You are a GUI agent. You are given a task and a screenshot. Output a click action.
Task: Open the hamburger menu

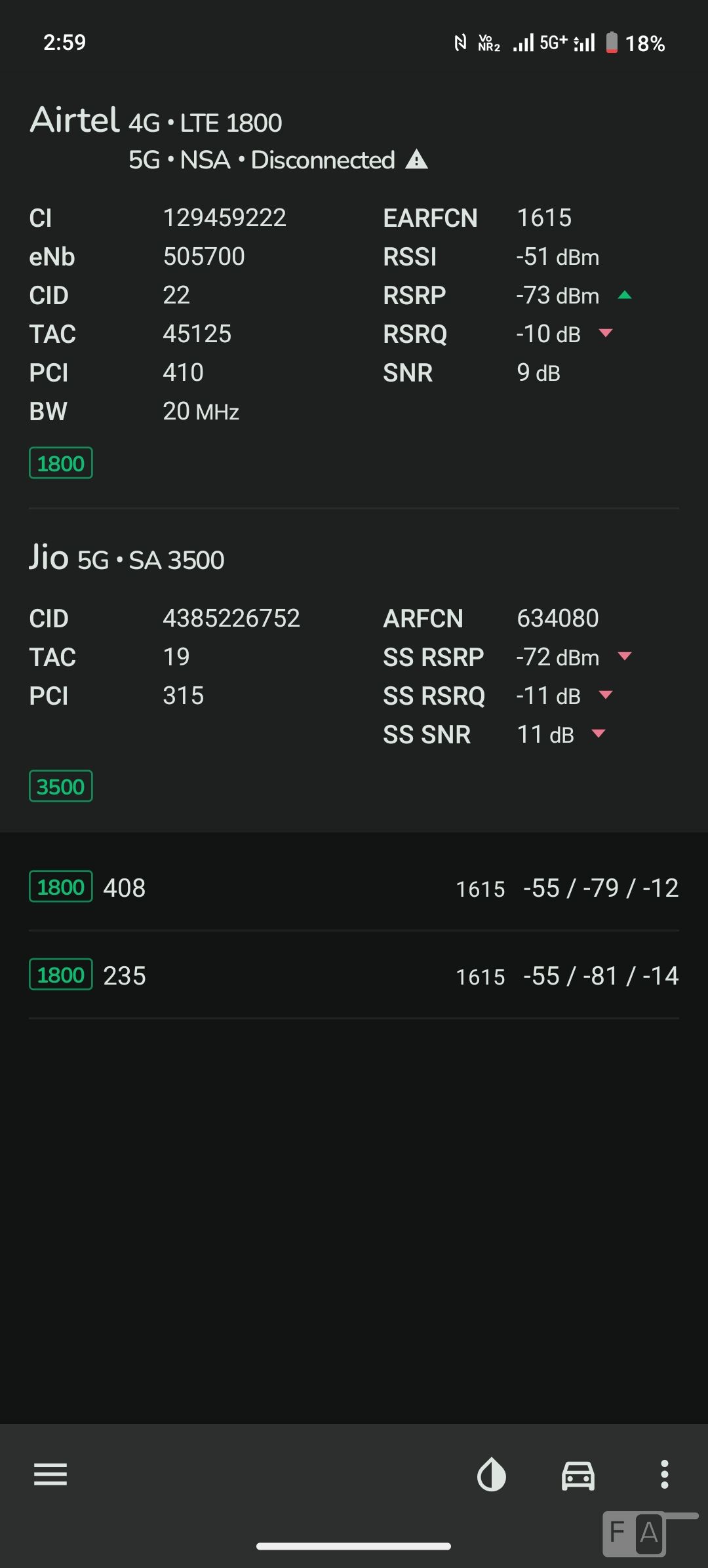tap(50, 1474)
